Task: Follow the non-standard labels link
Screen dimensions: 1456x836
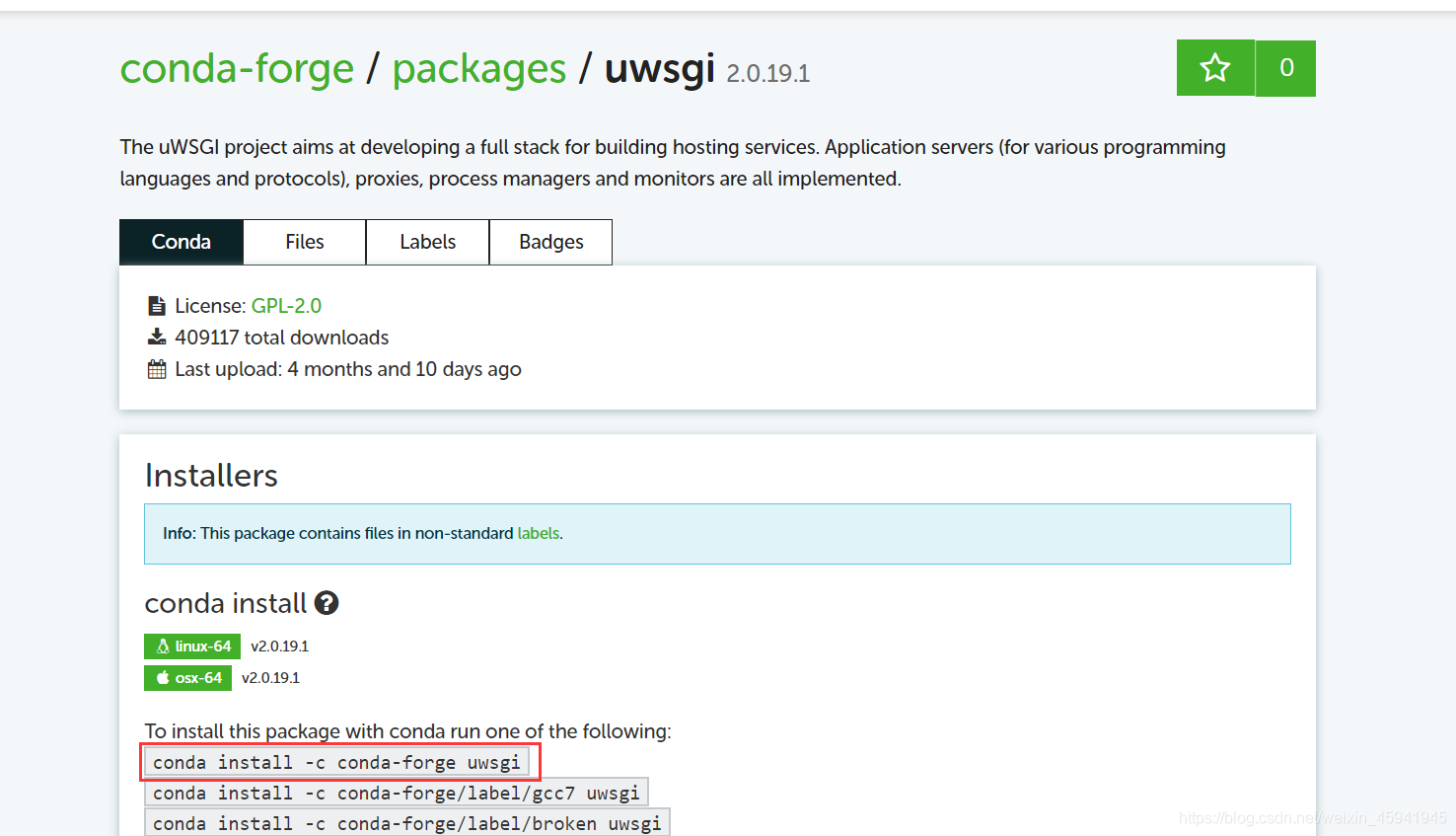Action: click(539, 533)
